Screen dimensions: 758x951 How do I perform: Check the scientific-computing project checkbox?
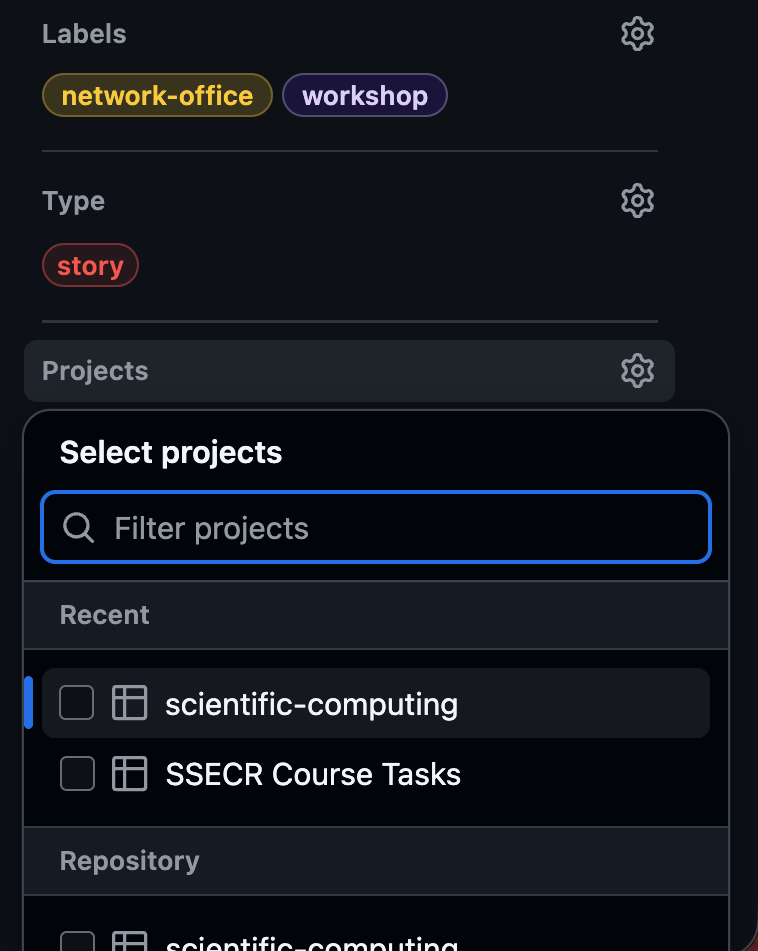coord(76,703)
